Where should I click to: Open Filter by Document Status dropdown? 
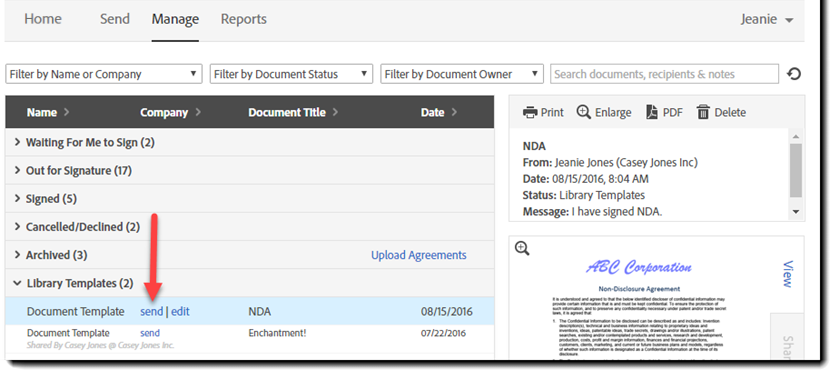pos(291,74)
